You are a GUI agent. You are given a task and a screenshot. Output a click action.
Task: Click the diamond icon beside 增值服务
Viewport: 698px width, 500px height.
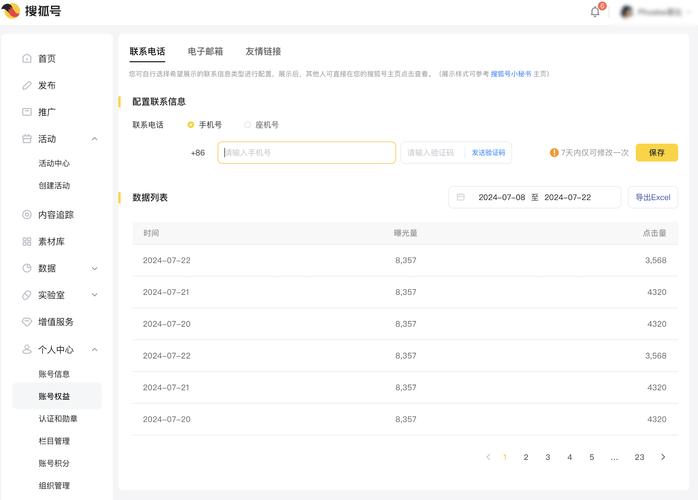point(27,321)
